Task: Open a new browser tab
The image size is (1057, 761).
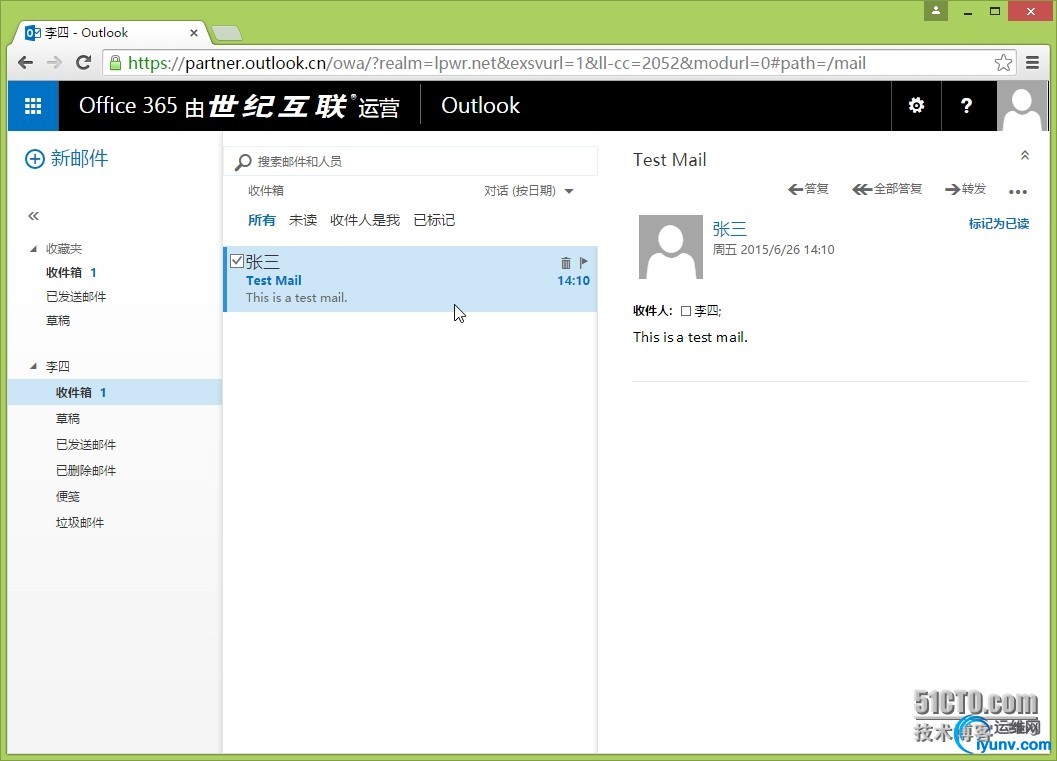Action: (x=226, y=33)
